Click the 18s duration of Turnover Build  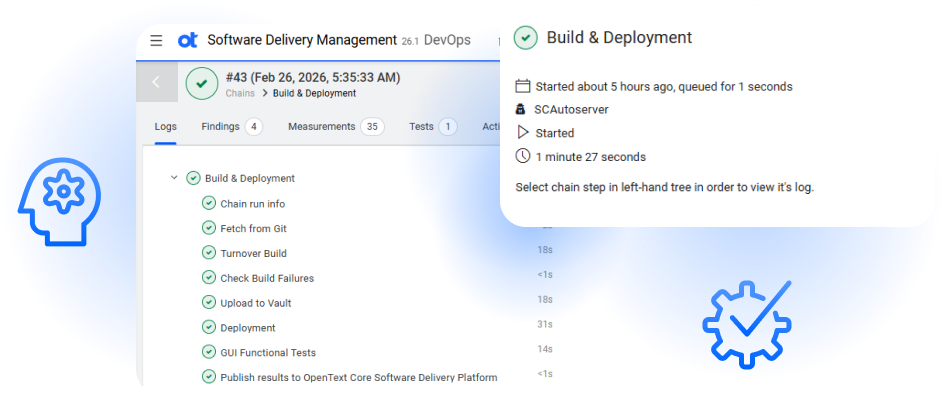[545, 250]
